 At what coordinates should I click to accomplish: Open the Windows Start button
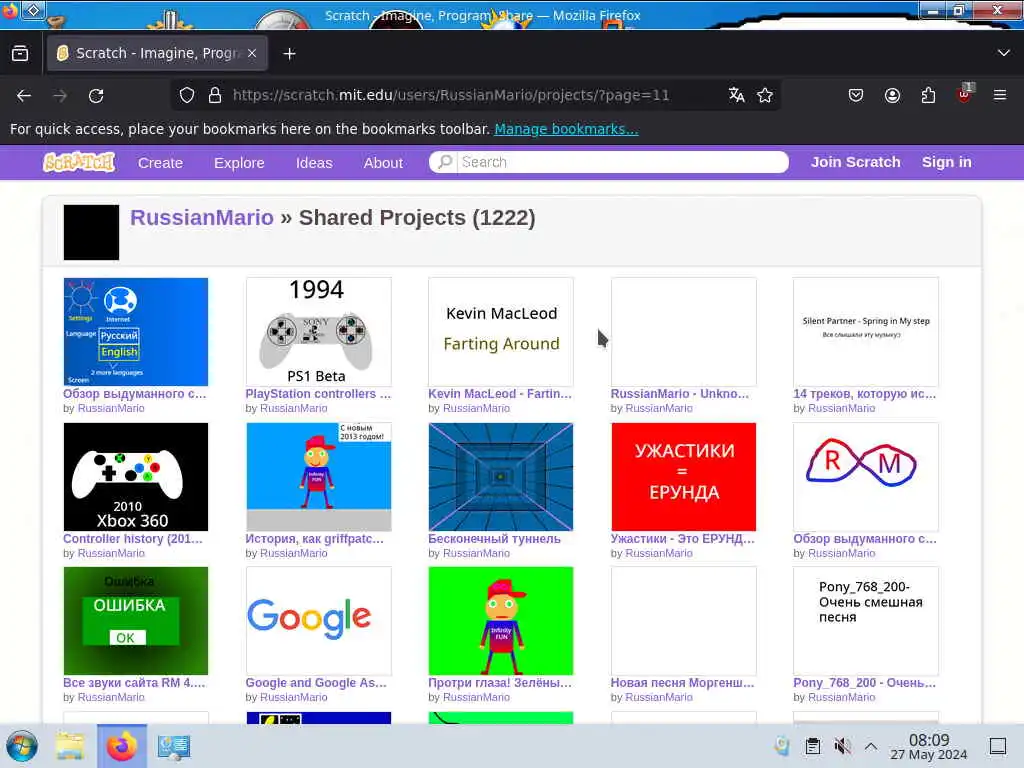pyautogui.click(x=22, y=746)
